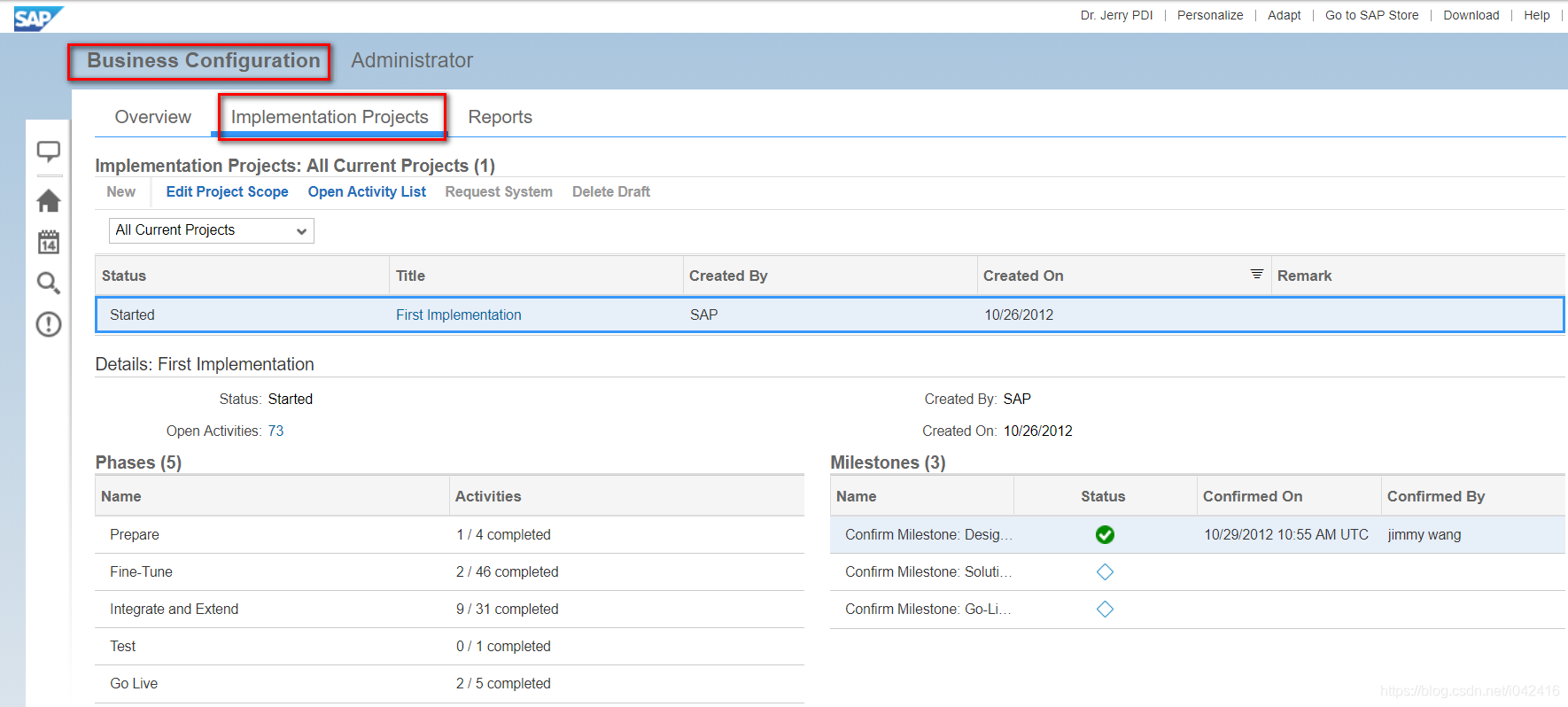Click '2 / 5 completed' activities cell
This screenshot has width=1568, height=707.
[x=503, y=683]
